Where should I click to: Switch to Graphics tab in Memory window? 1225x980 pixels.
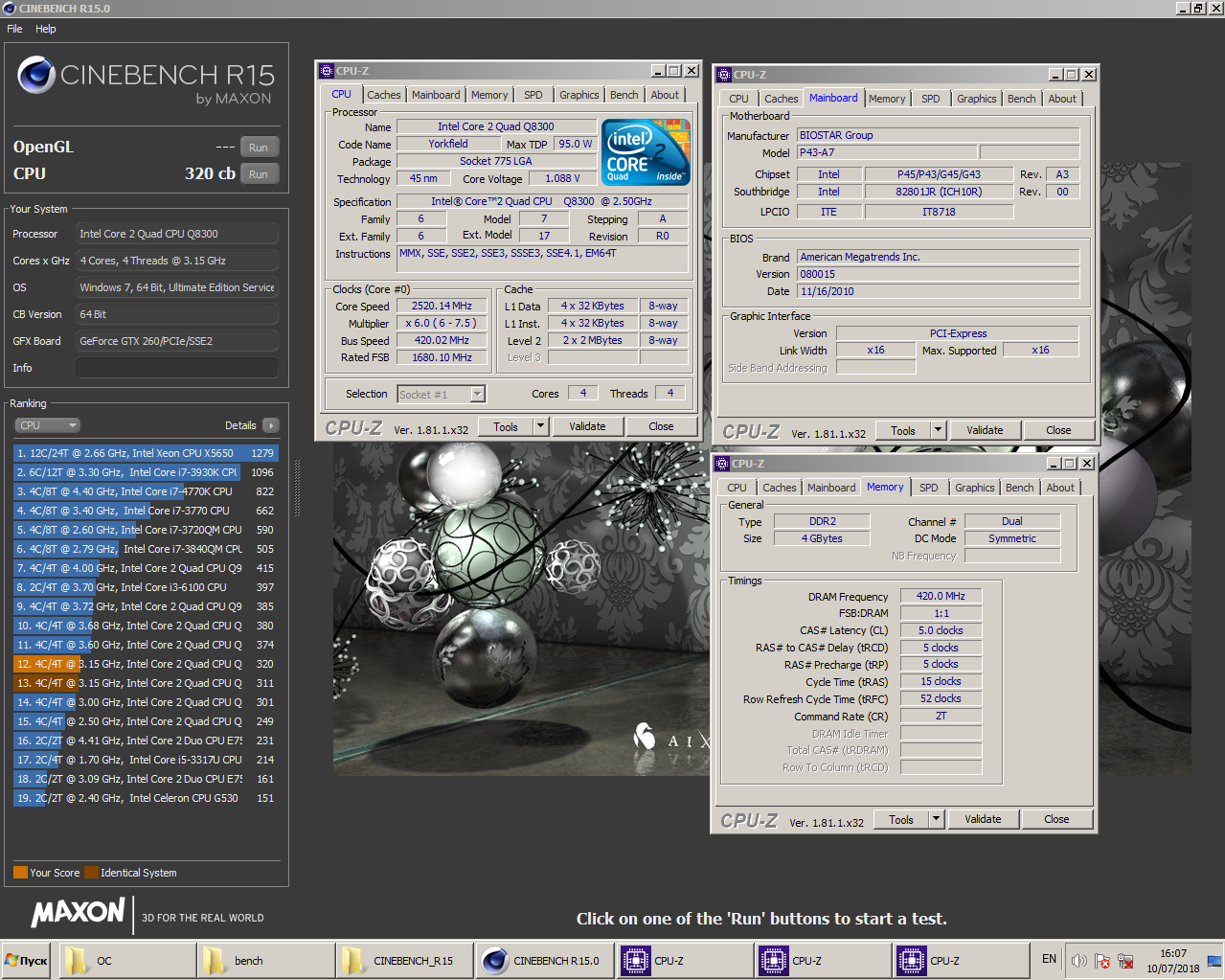pyautogui.click(x=975, y=488)
